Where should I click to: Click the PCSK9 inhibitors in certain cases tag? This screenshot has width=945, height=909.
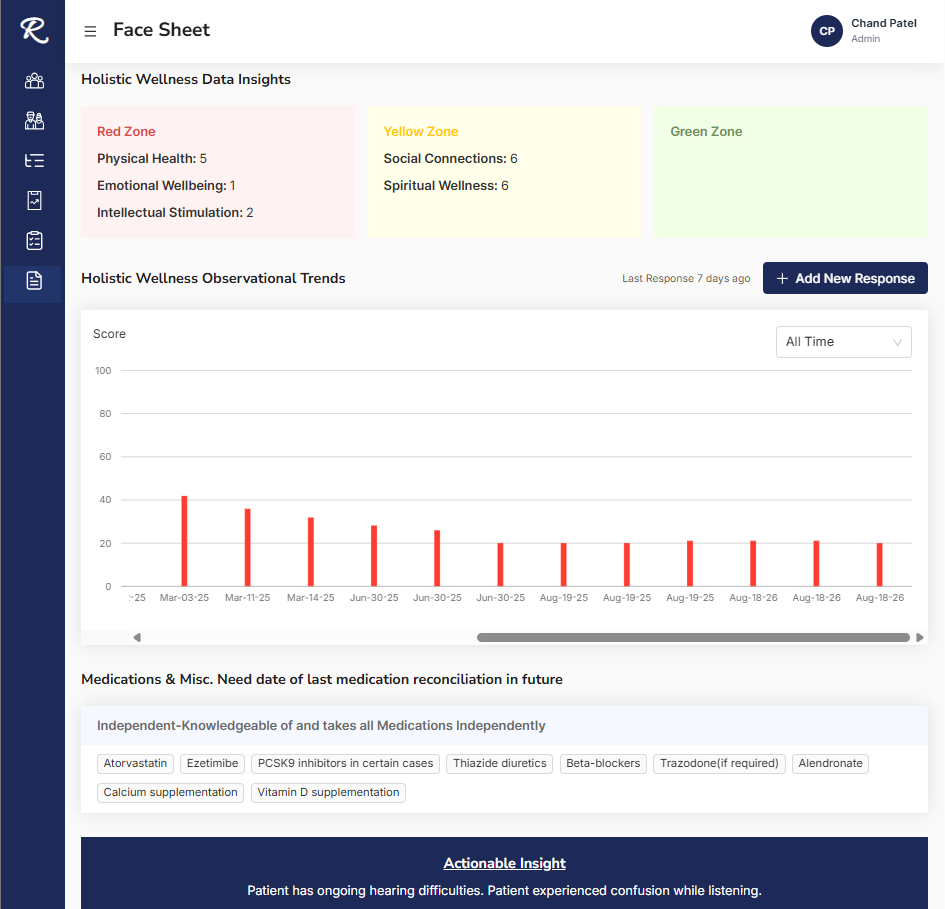click(345, 763)
